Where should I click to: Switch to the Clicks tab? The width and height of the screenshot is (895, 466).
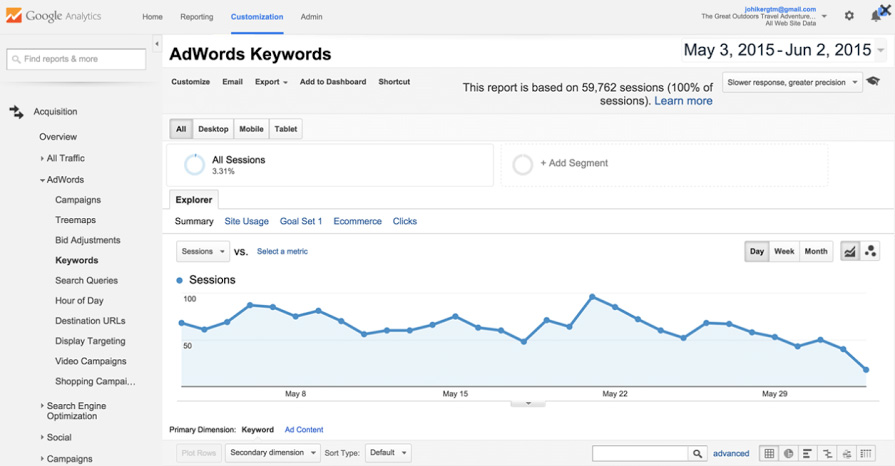[x=405, y=221]
